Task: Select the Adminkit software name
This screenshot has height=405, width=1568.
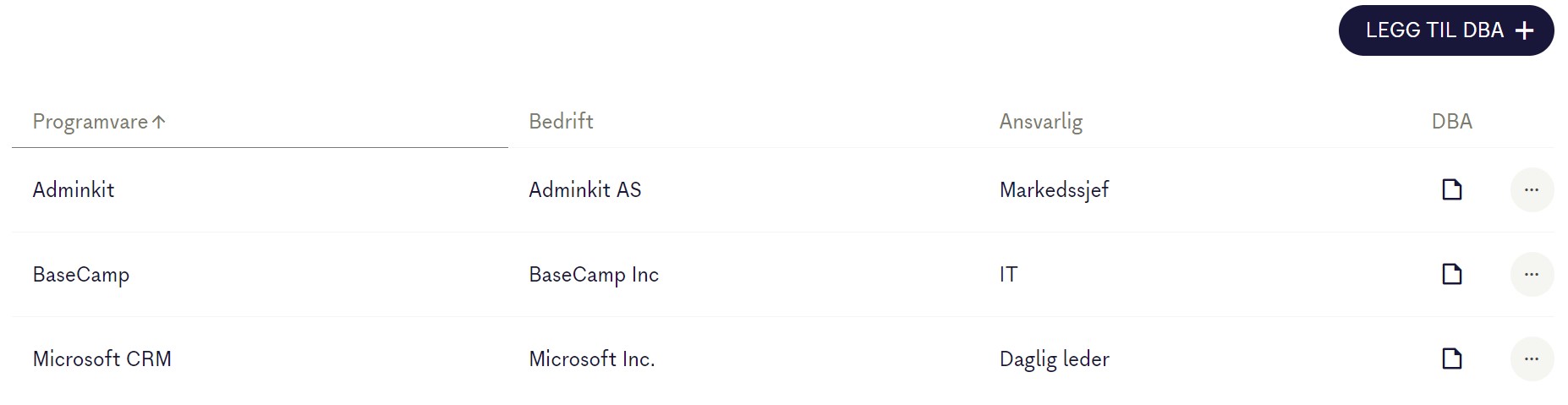Action: (x=74, y=189)
